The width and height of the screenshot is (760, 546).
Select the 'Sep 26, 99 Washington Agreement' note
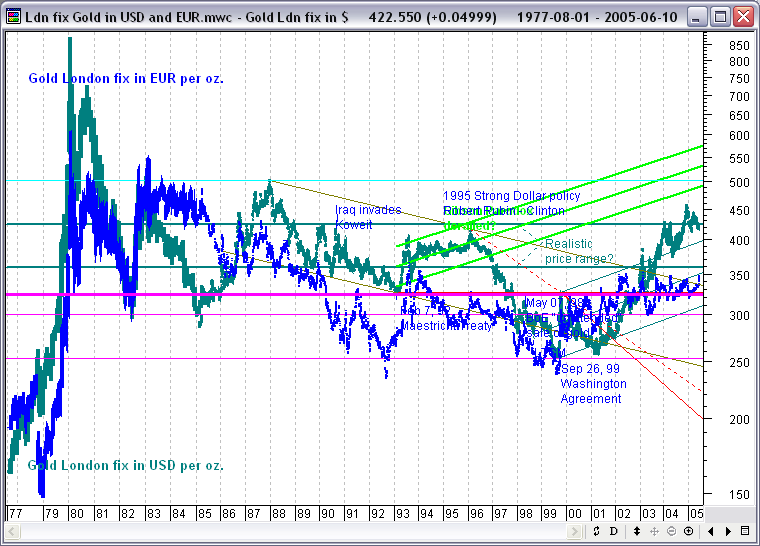coord(593,384)
